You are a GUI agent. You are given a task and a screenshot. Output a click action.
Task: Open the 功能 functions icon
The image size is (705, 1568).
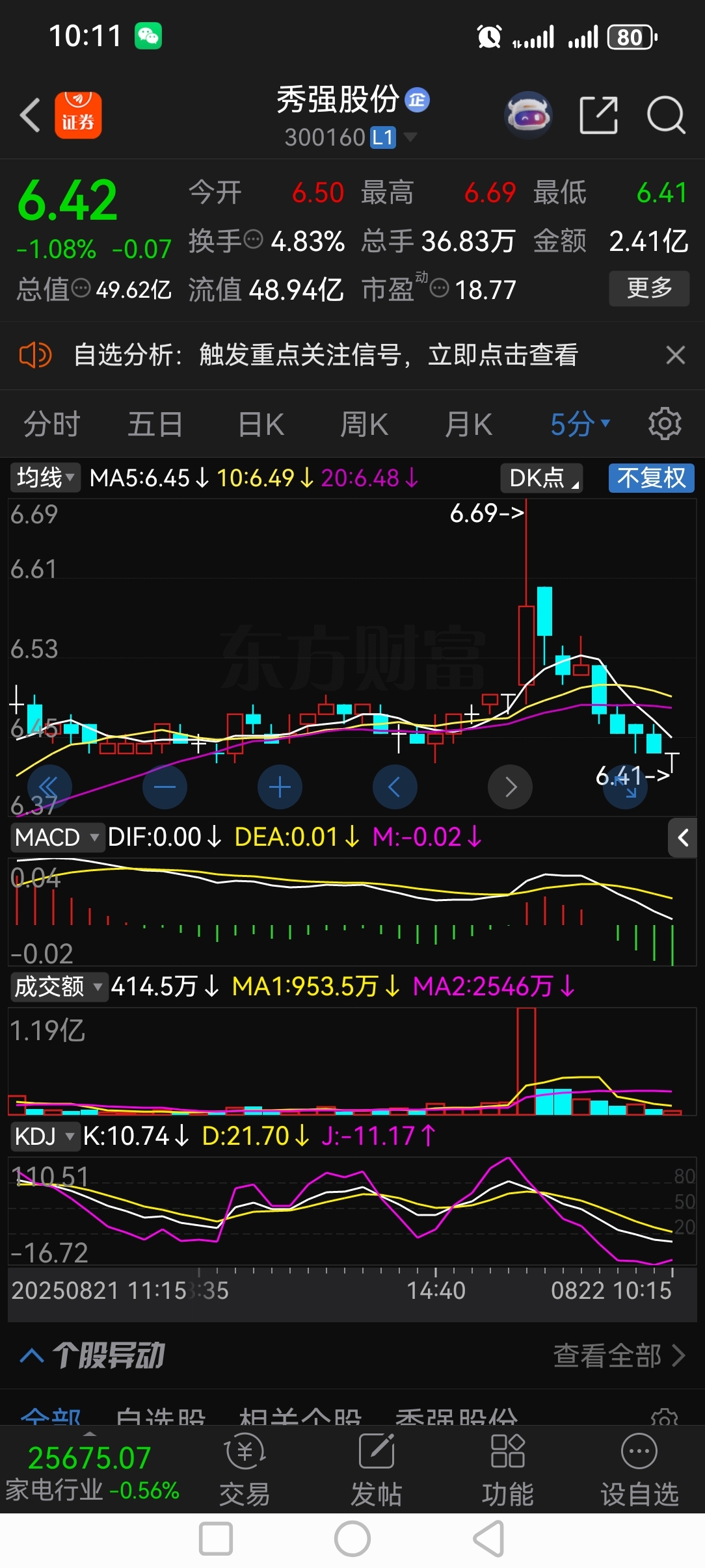tap(508, 1470)
